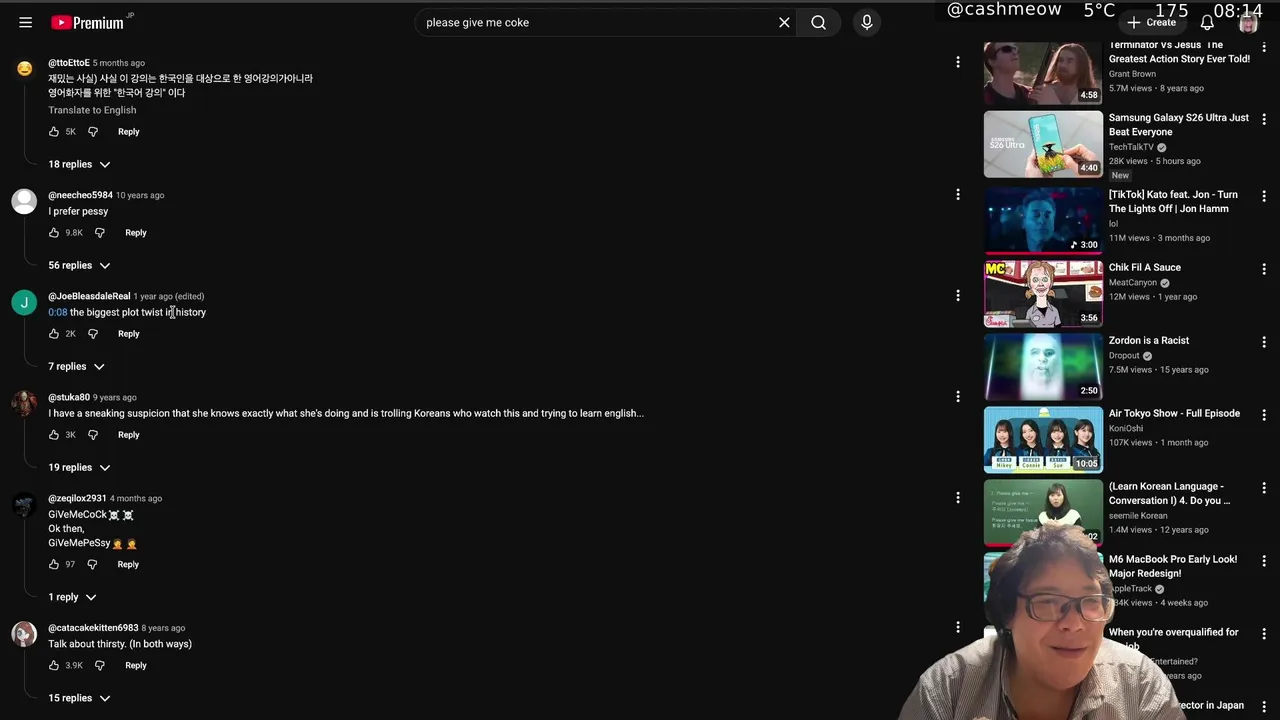Like the @ttoEttoE comment
The image size is (1280, 720).
[54, 132]
